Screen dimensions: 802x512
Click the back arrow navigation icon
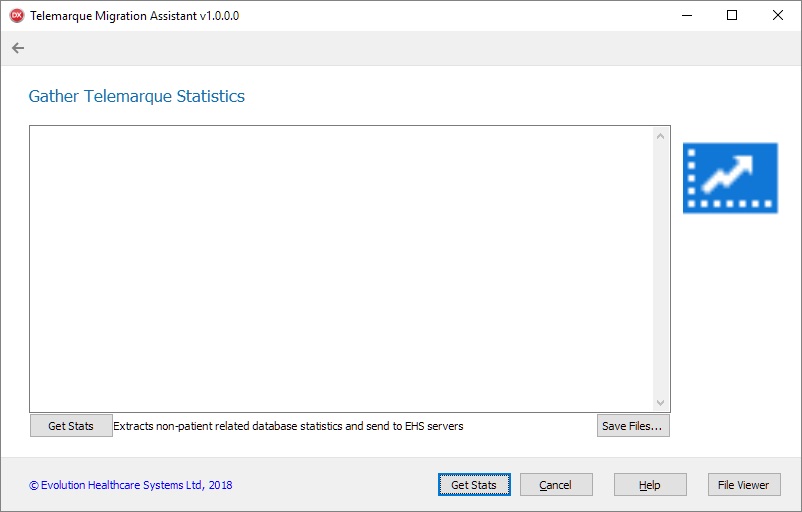[x=18, y=48]
